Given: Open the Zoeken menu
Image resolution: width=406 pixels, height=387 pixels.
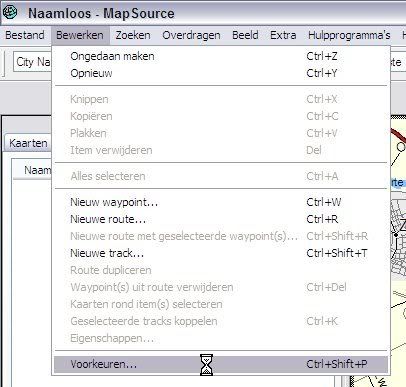Looking at the screenshot, I should [x=133, y=35].
